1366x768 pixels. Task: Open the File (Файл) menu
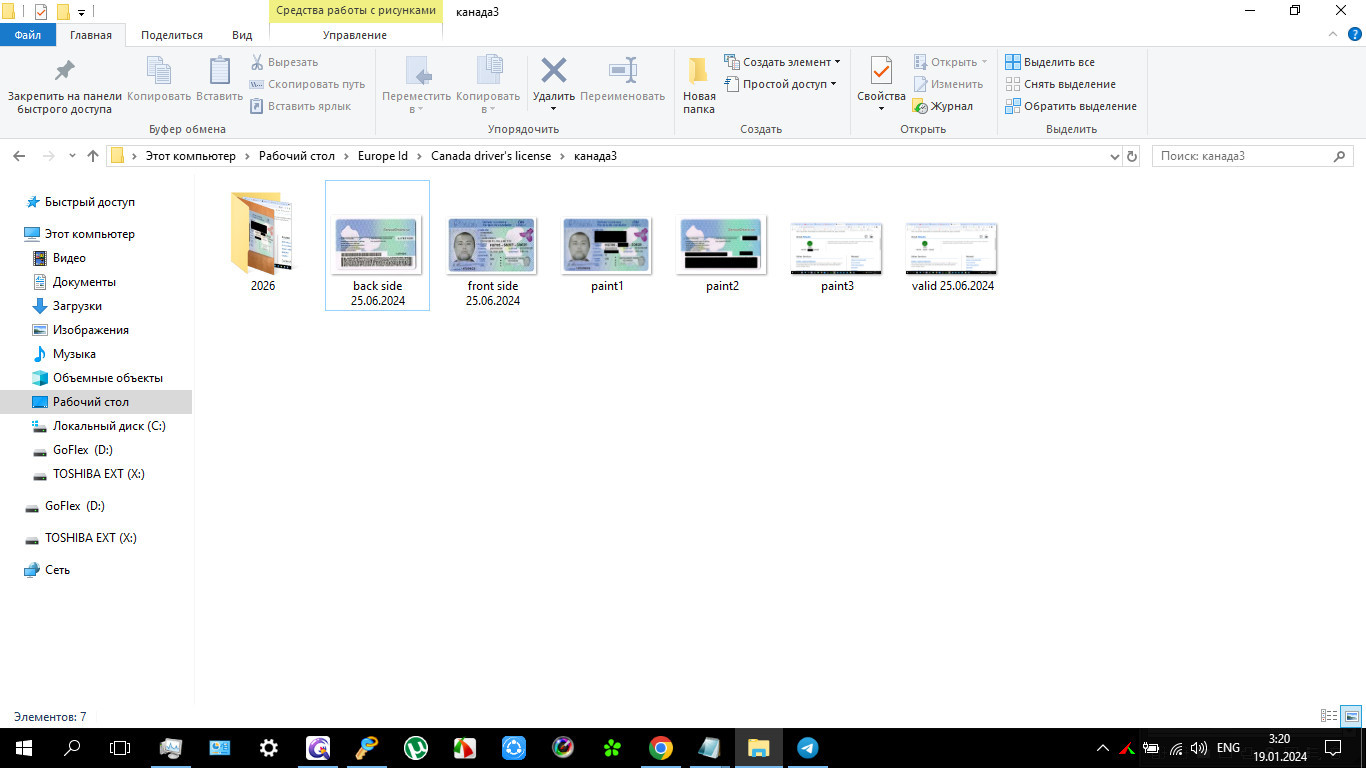28,35
